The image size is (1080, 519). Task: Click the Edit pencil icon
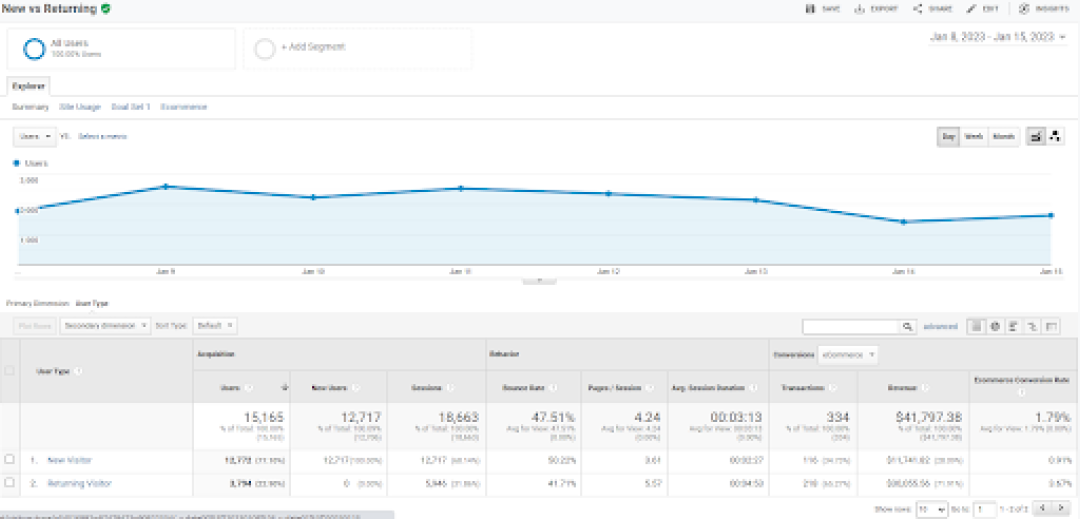point(972,9)
